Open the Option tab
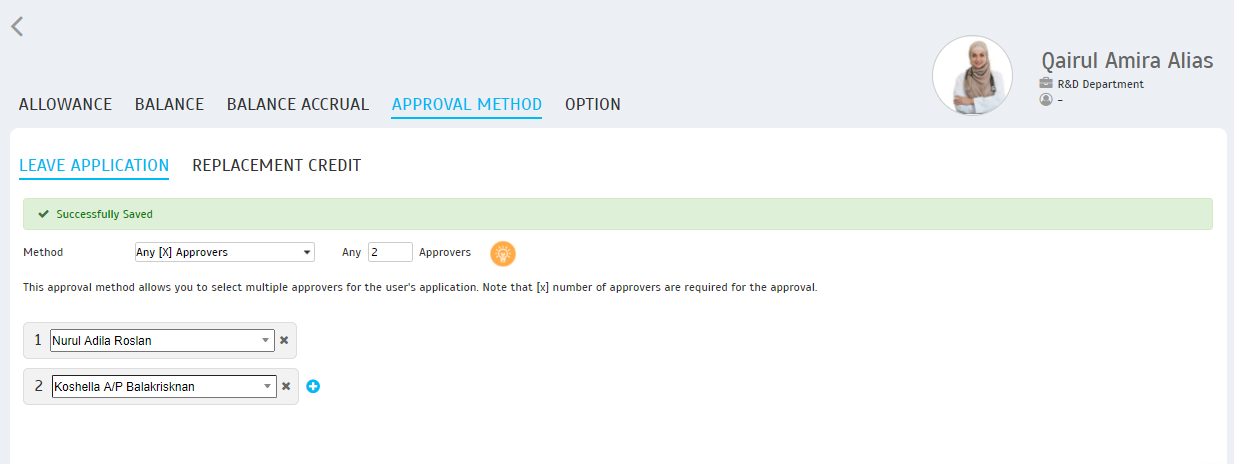 pos(592,104)
